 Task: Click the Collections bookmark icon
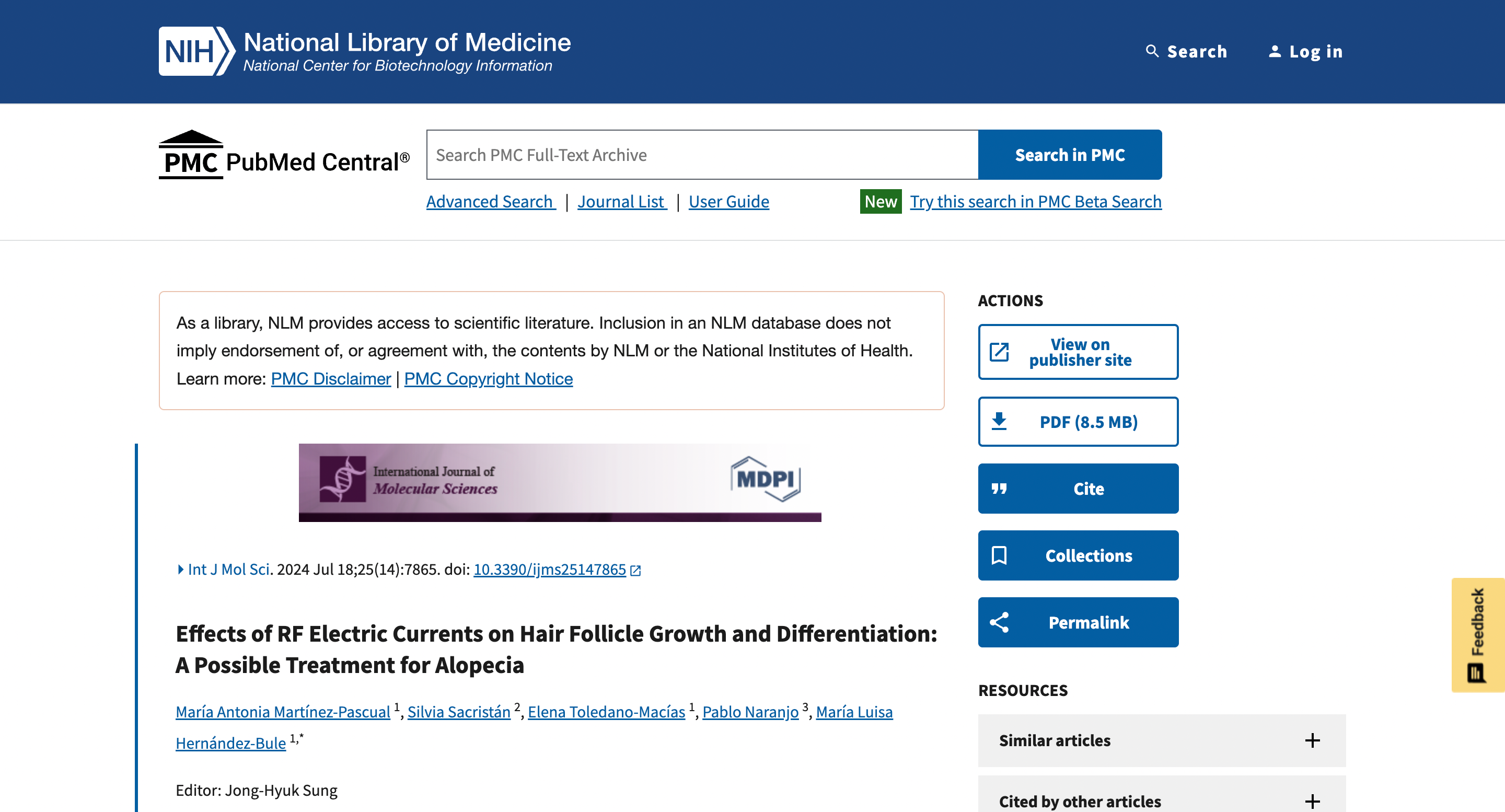coord(999,555)
